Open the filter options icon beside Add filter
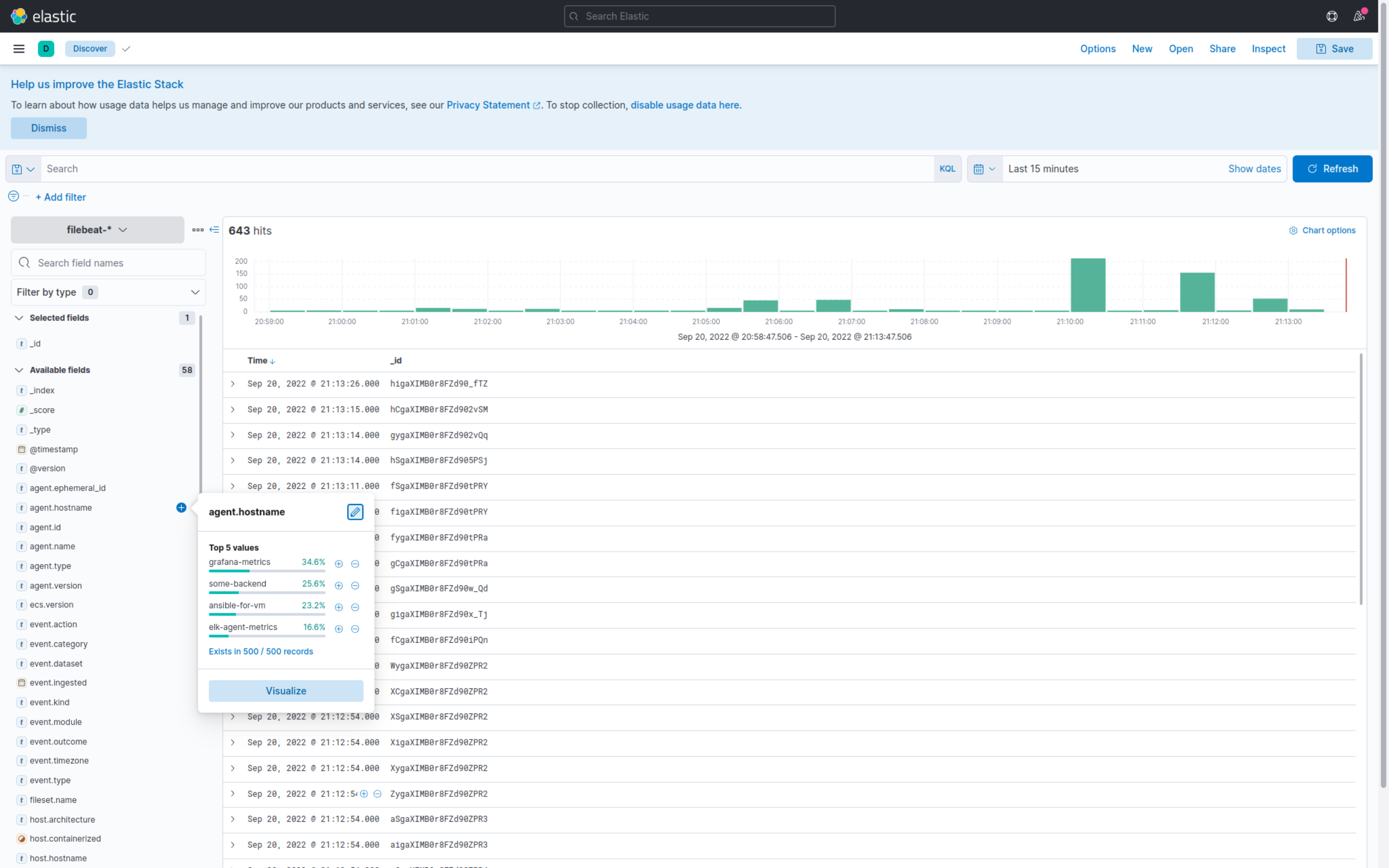The height and width of the screenshot is (868, 1389). 14,196
